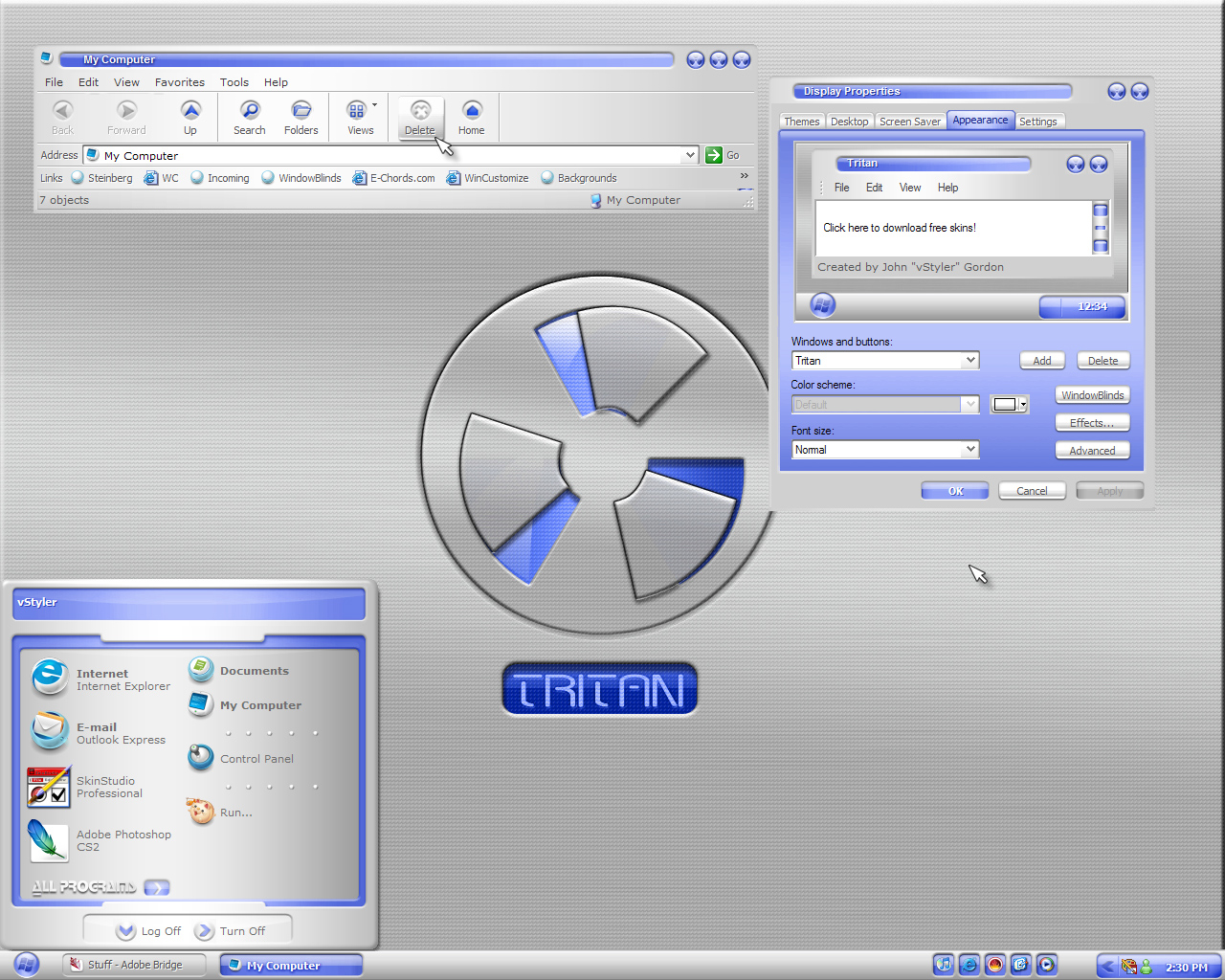The width and height of the screenshot is (1225, 980).
Task: Switch to the Screen Saver tab
Action: tap(910, 122)
